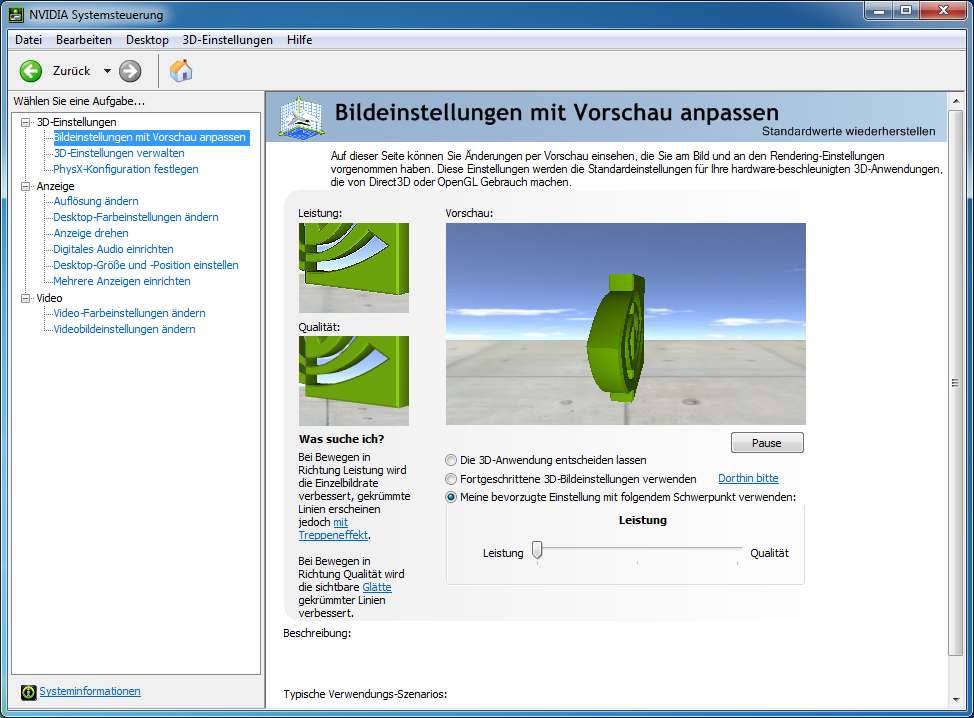Open the Desktop menu
Viewport: 974px width, 718px height.
tap(147, 40)
